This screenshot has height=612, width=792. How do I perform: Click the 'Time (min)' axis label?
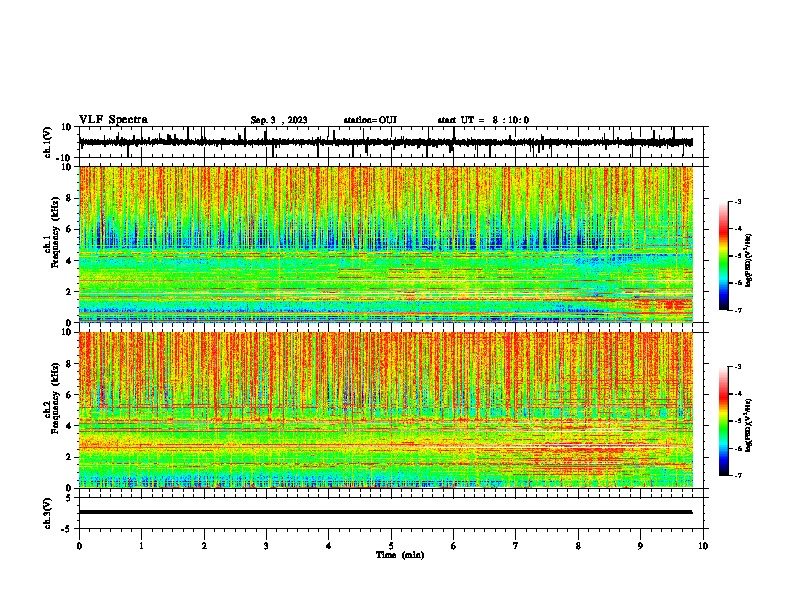(400, 555)
